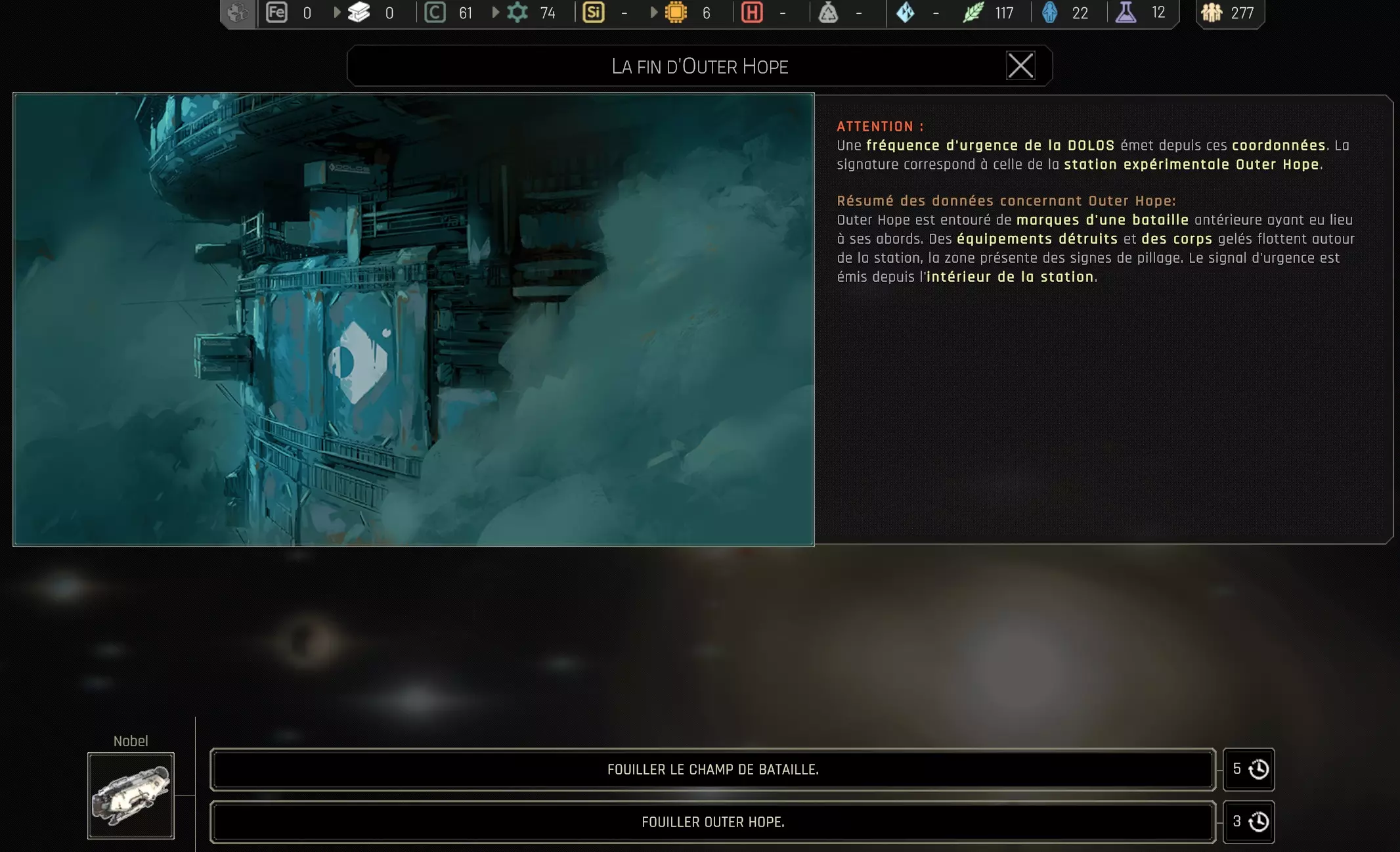Click the metal plates resource icon
Viewport: 1400px width, 852px height.
point(359,12)
